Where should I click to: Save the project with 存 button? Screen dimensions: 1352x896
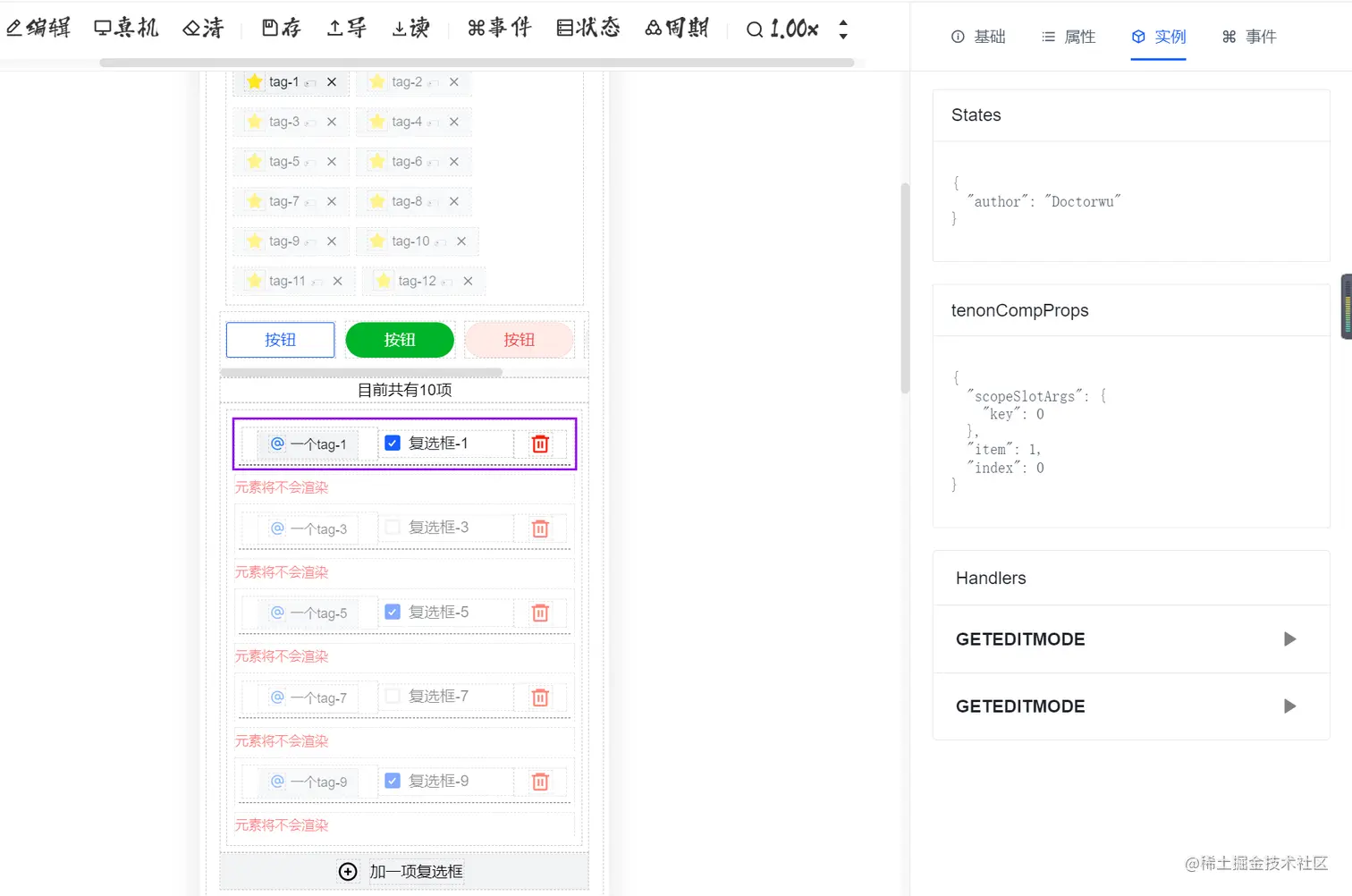tap(281, 28)
